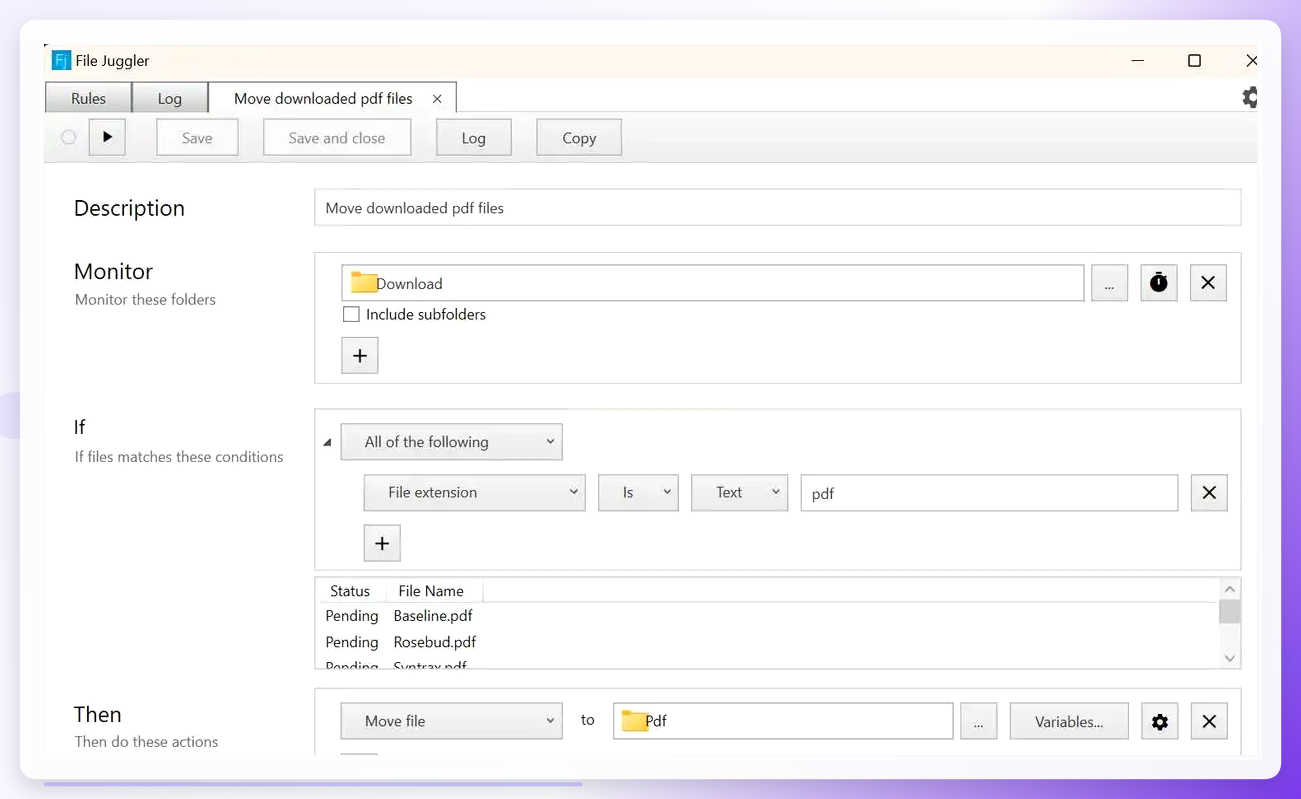Click the Pdf destination folder icon
Screen dimensions: 1301x799
(634, 721)
